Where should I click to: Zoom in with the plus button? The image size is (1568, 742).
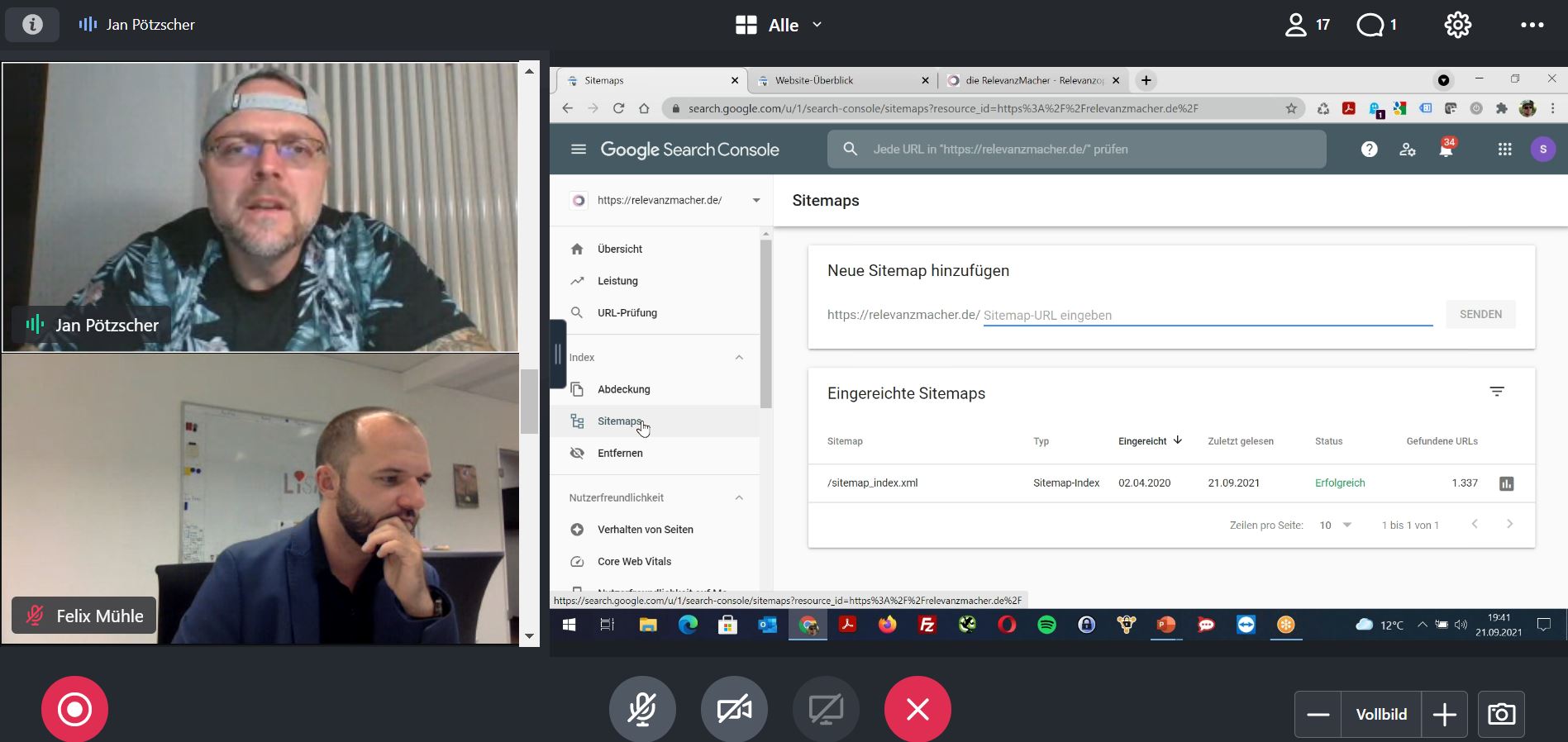pyautogui.click(x=1444, y=714)
